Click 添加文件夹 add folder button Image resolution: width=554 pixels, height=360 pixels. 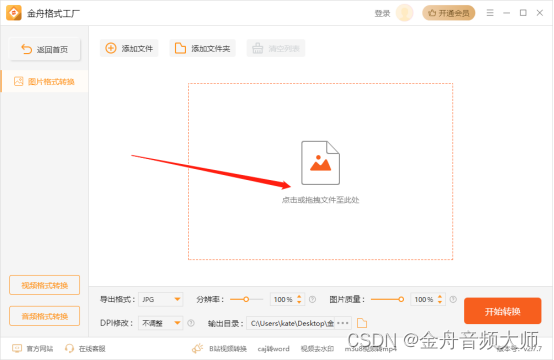tap(202, 48)
